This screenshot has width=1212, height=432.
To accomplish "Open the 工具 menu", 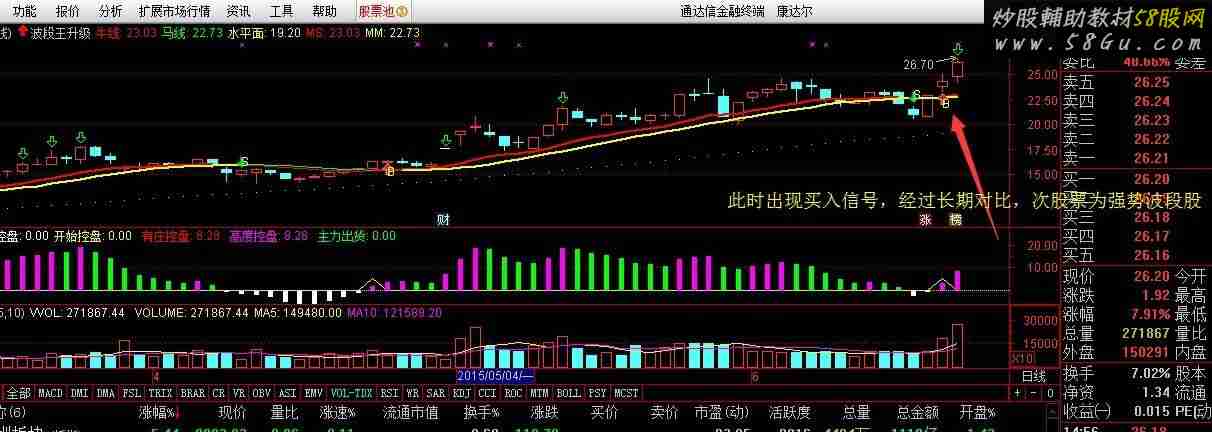I will pyautogui.click(x=282, y=11).
